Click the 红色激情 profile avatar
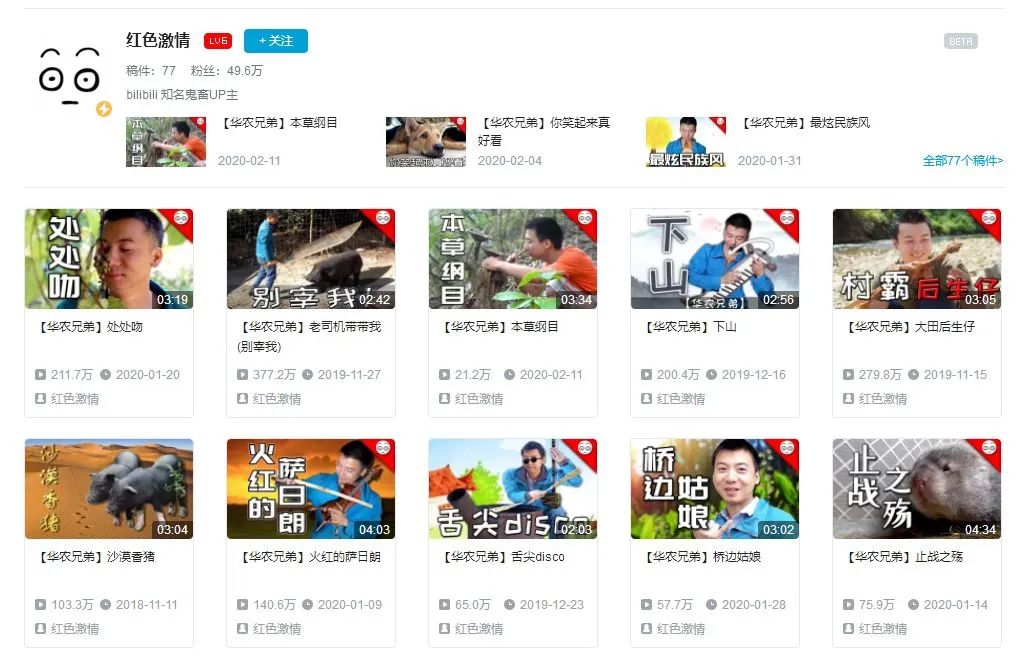This screenshot has height=658, width=1016. pos(70,76)
